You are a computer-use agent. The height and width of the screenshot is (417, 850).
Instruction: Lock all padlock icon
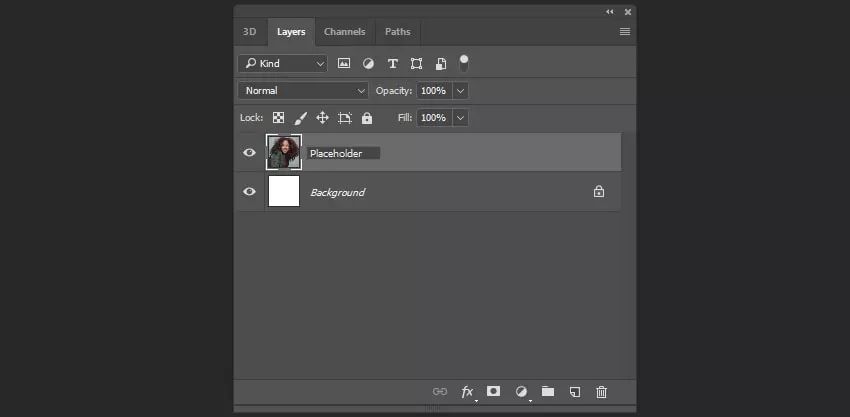coord(367,118)
